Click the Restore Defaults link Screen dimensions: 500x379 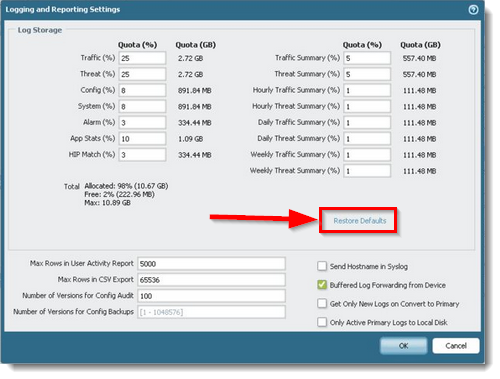360,221
